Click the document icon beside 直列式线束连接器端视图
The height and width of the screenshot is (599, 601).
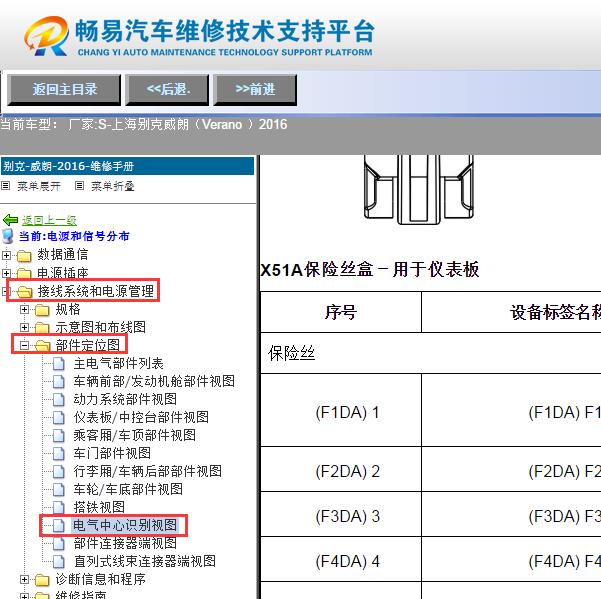(59, 562)
